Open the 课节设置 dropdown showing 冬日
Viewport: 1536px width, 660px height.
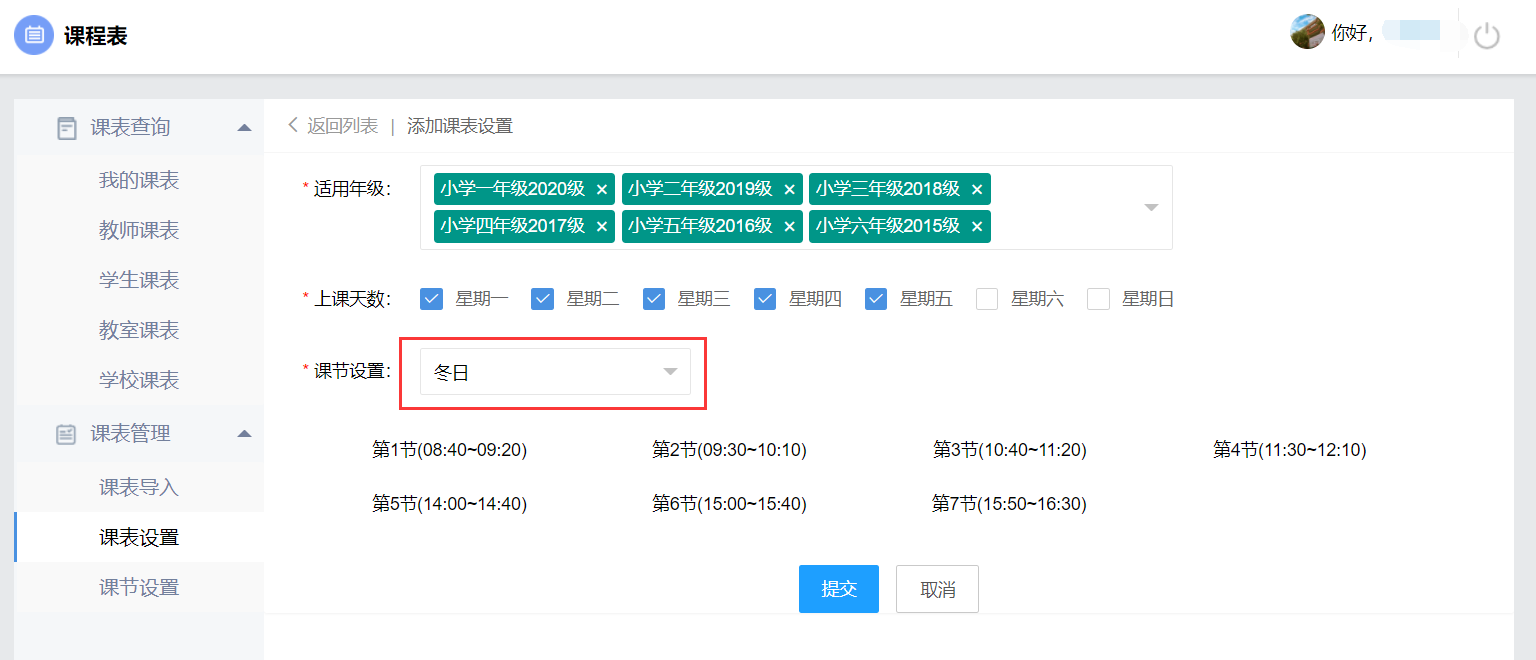pos(555,372)
